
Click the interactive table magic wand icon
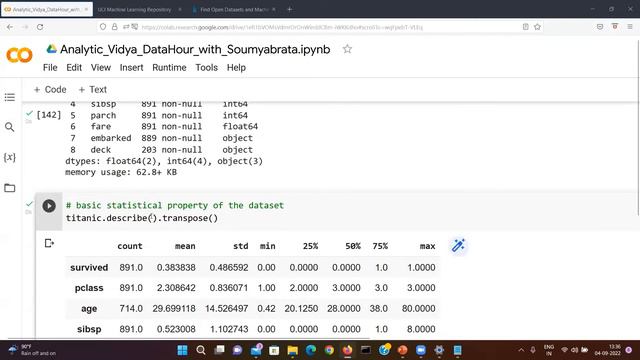pyautogui.click(x=458, y=246)
